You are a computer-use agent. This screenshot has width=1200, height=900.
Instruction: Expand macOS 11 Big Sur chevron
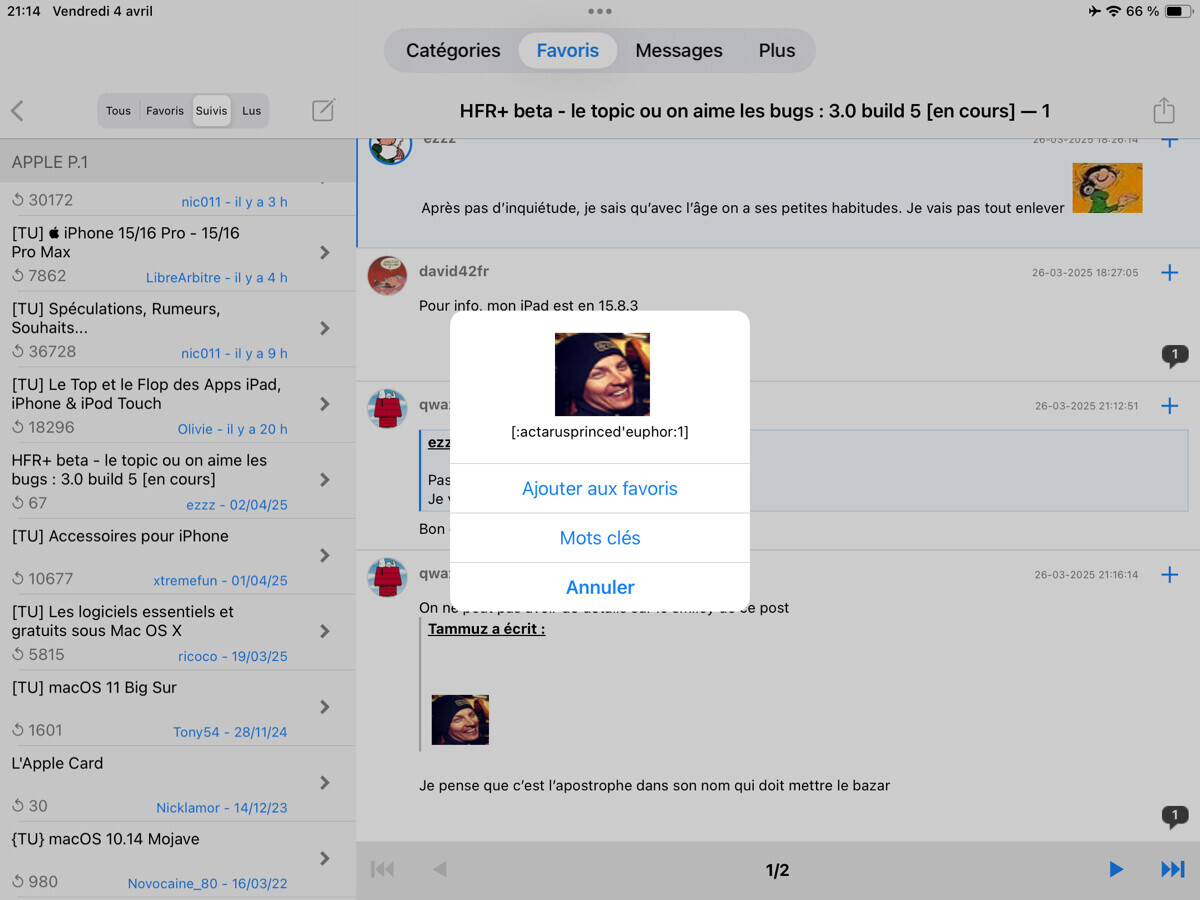point(325,707)
